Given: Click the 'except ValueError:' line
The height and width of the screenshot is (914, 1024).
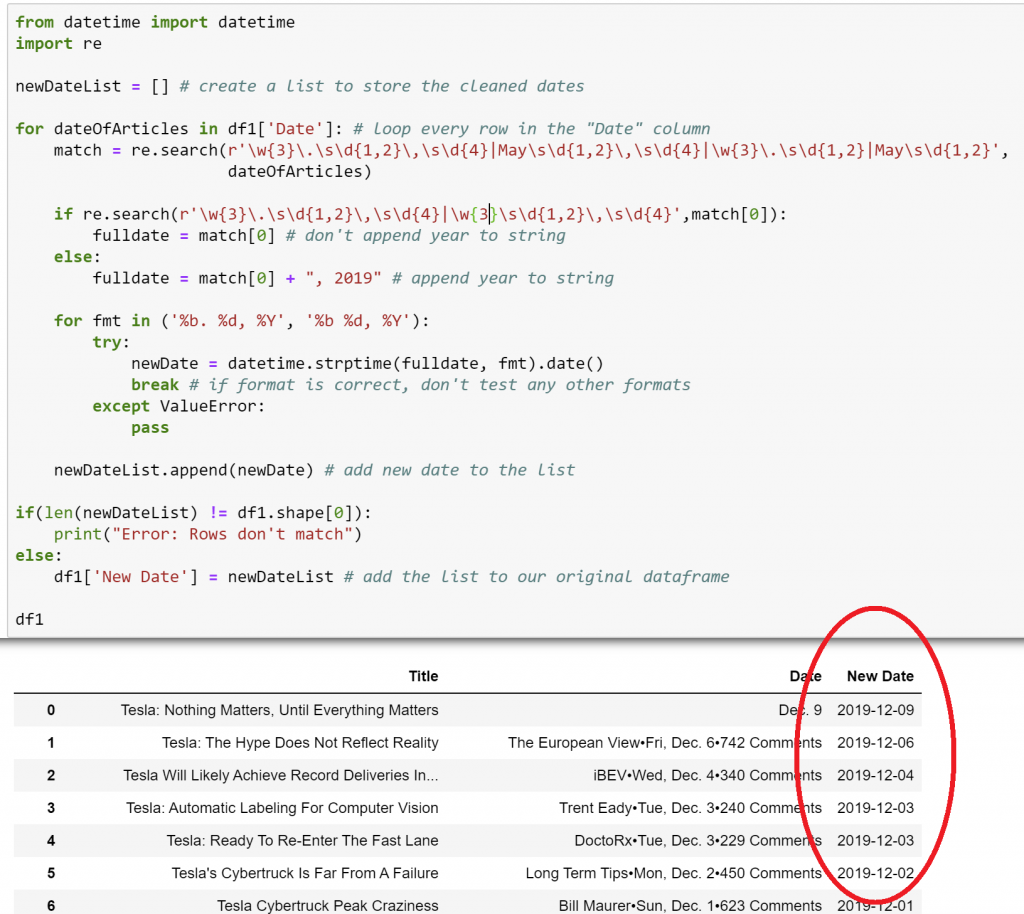Looking at the screenshot, I should tap(179, 406).
